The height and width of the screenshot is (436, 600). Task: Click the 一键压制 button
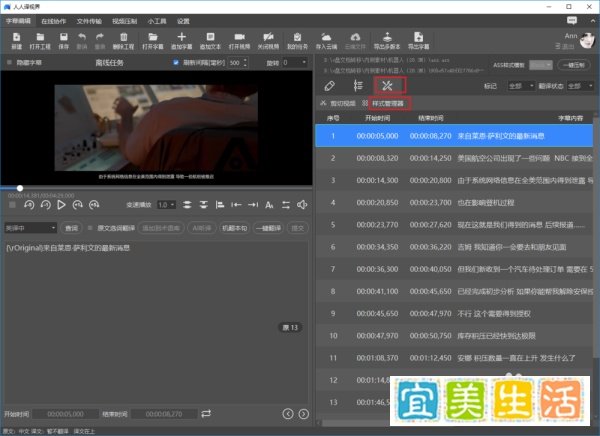(x=574, y=65)
